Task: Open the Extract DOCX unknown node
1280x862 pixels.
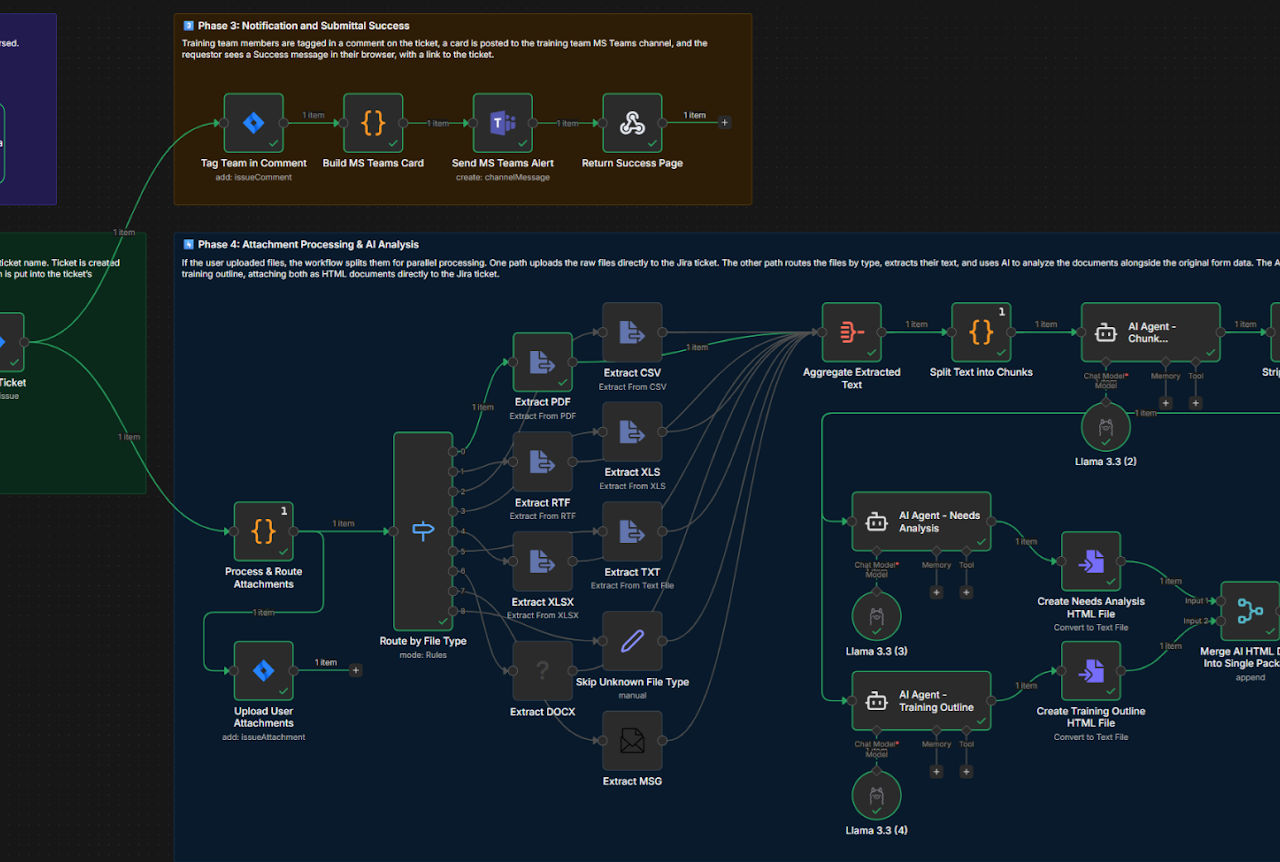Action: (542, 671)
